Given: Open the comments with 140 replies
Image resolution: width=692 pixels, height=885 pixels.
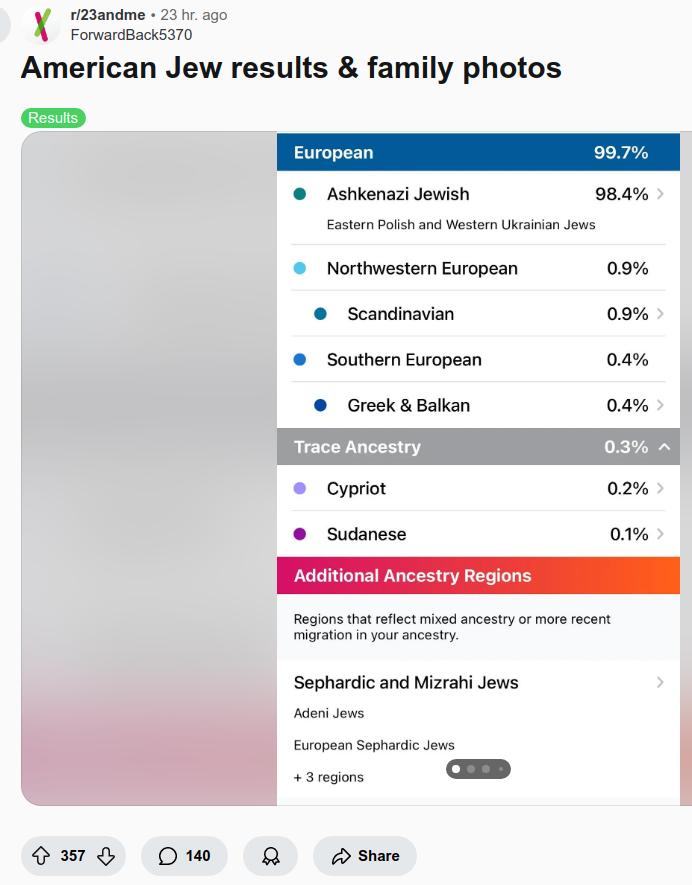Looking at the screenshot, I should click(x=185, y=856).
